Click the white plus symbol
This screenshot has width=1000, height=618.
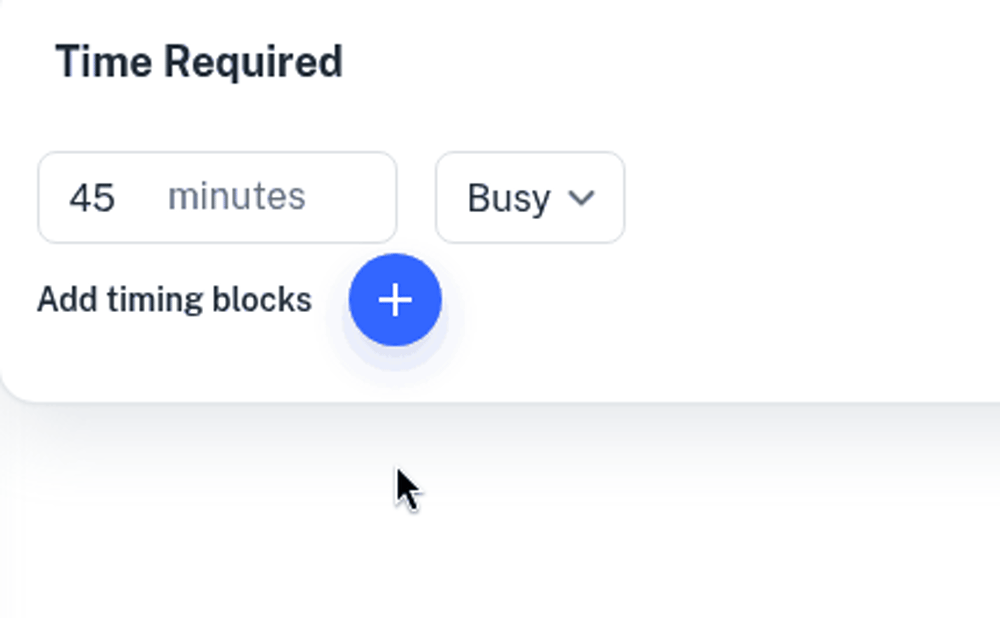pos(395,300)
